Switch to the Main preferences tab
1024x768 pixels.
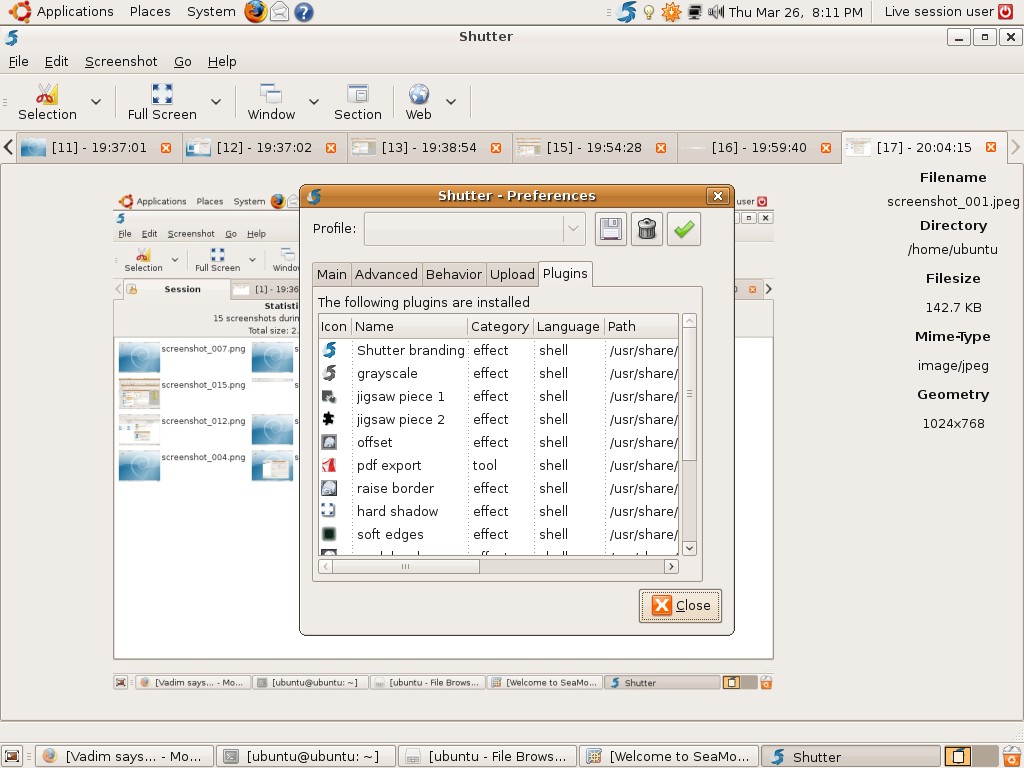(332, 274)
